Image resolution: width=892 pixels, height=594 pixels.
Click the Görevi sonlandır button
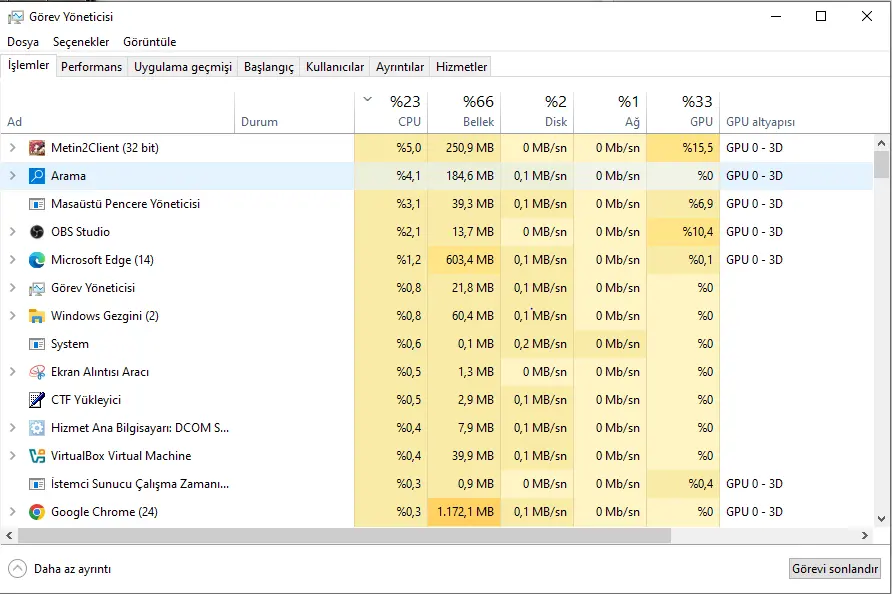point(835,568)
